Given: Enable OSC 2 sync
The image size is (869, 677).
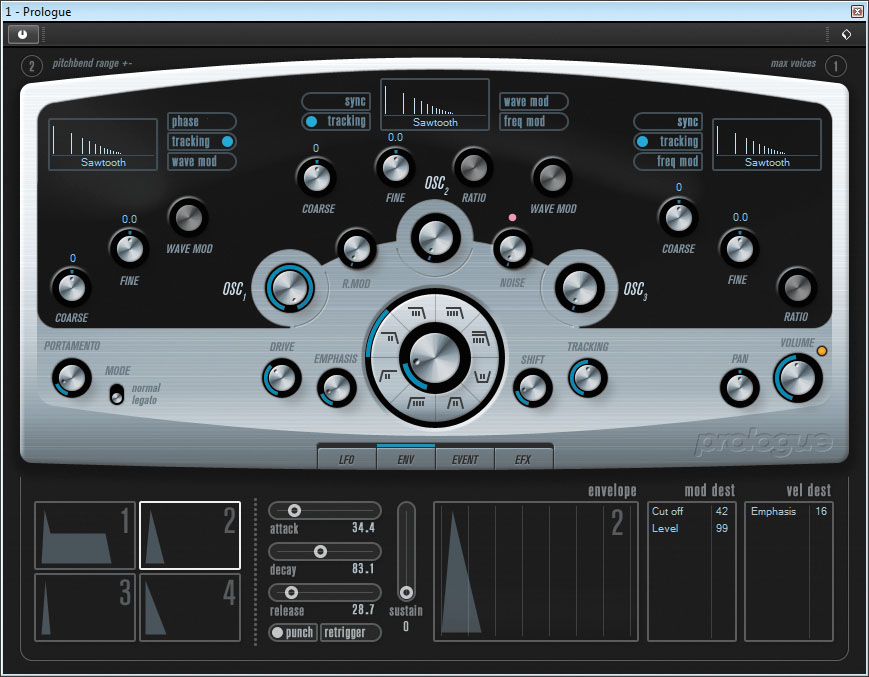Looking at the screenshot, I should click(336, 101).
